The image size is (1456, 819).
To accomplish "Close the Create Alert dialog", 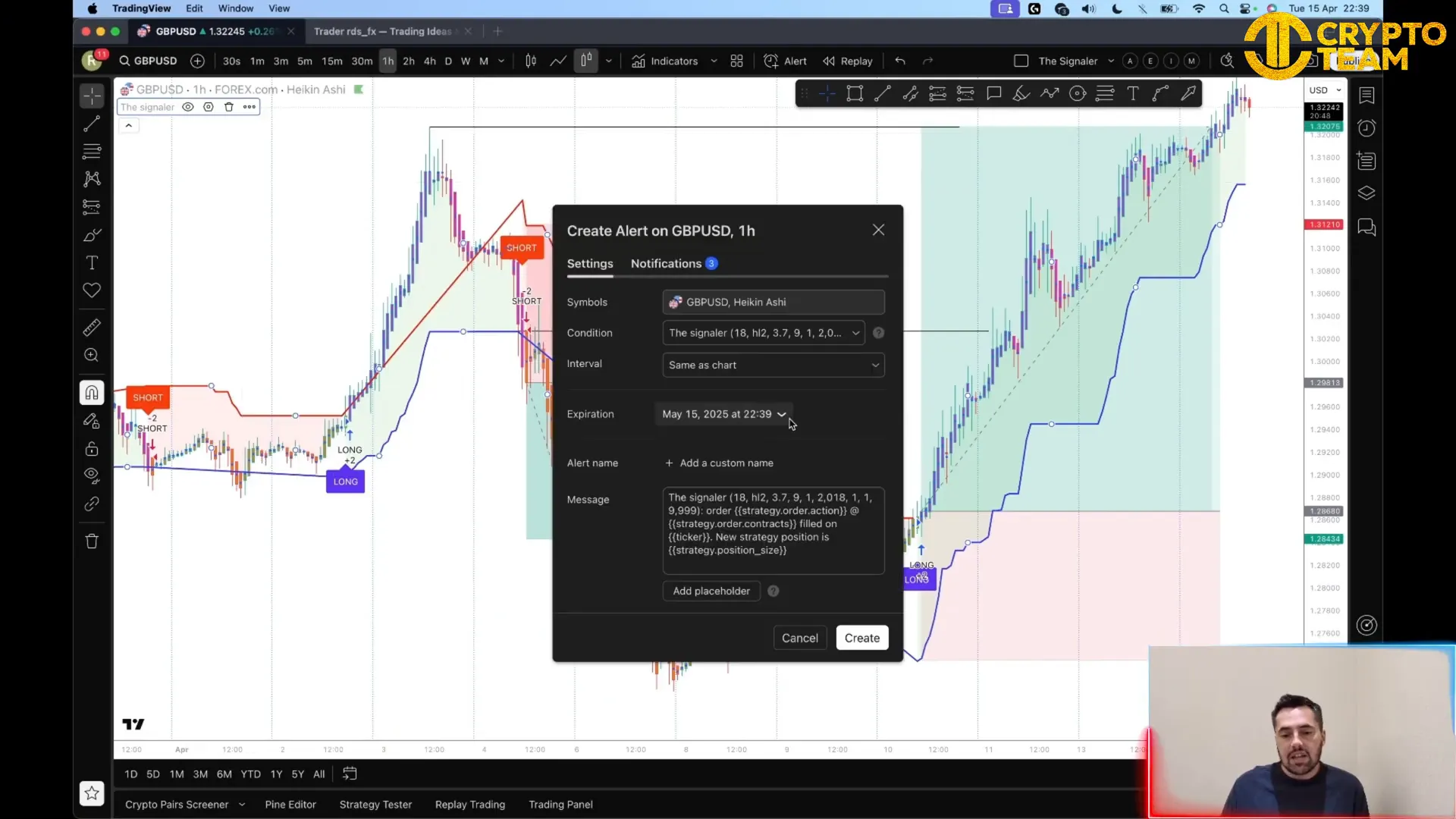I will tap(878, 230).
